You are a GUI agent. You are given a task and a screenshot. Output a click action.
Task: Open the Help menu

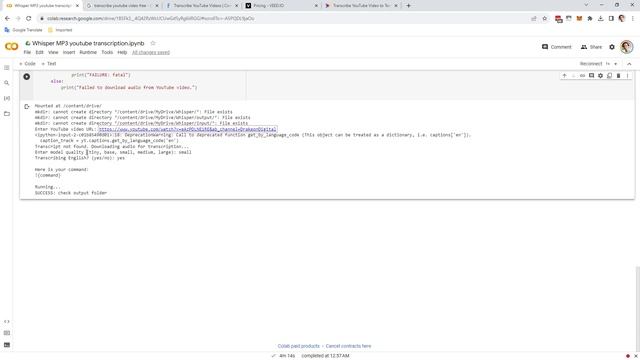[122, 52]
